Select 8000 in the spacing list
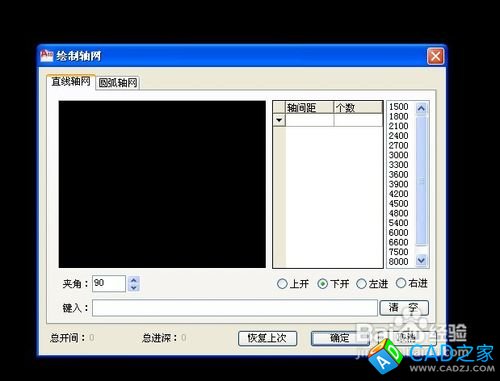This screenshot has height=381, width=500. (x=398, y=261)
